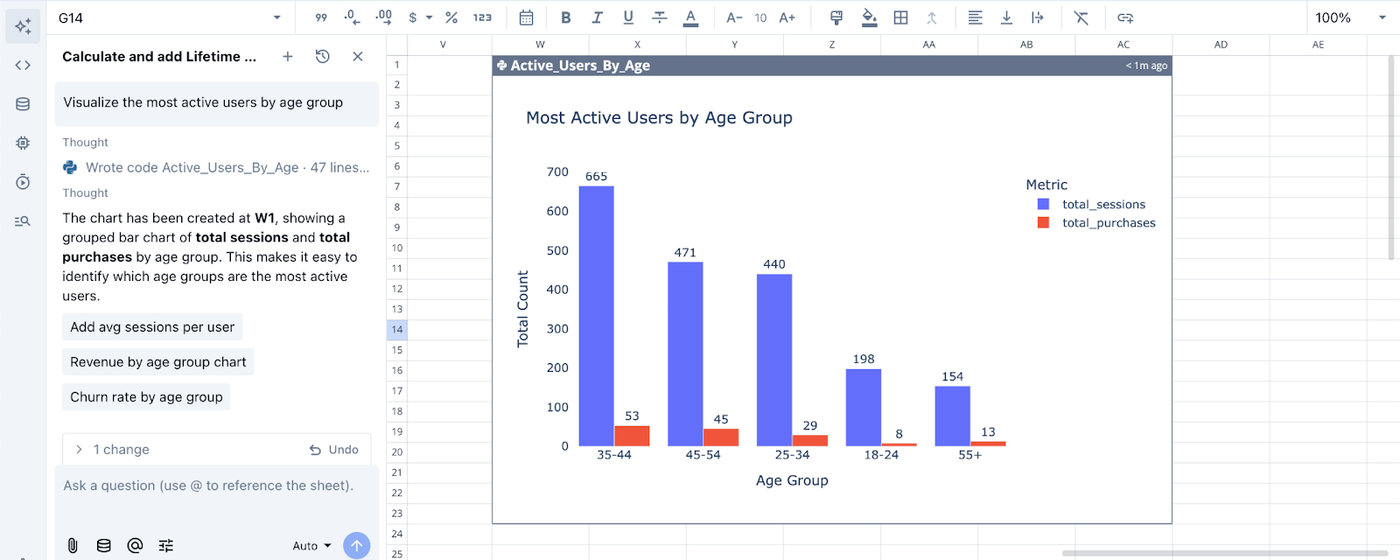This screenshot has height=560, width=1400.
Task: Open the code editor brackets icon in sidebar
Action: pos(23,65)
